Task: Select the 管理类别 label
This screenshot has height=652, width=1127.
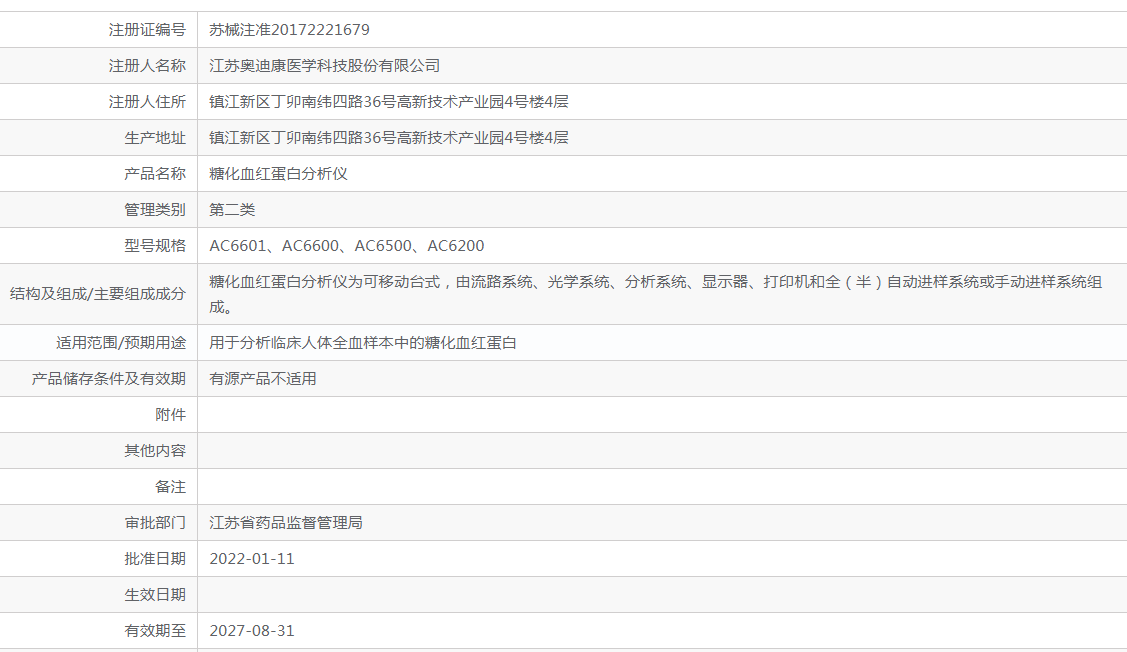Action: click(155, 209)
